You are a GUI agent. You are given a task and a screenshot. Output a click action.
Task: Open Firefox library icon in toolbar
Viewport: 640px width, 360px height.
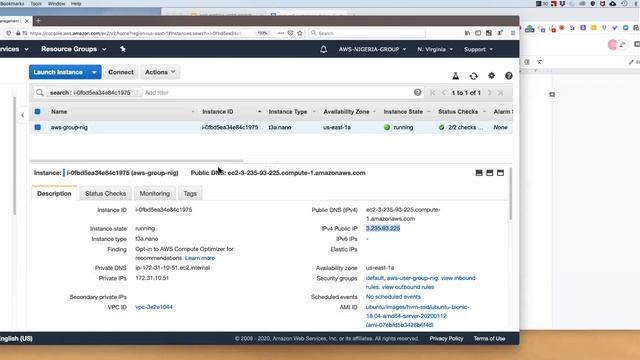[467, 33]
